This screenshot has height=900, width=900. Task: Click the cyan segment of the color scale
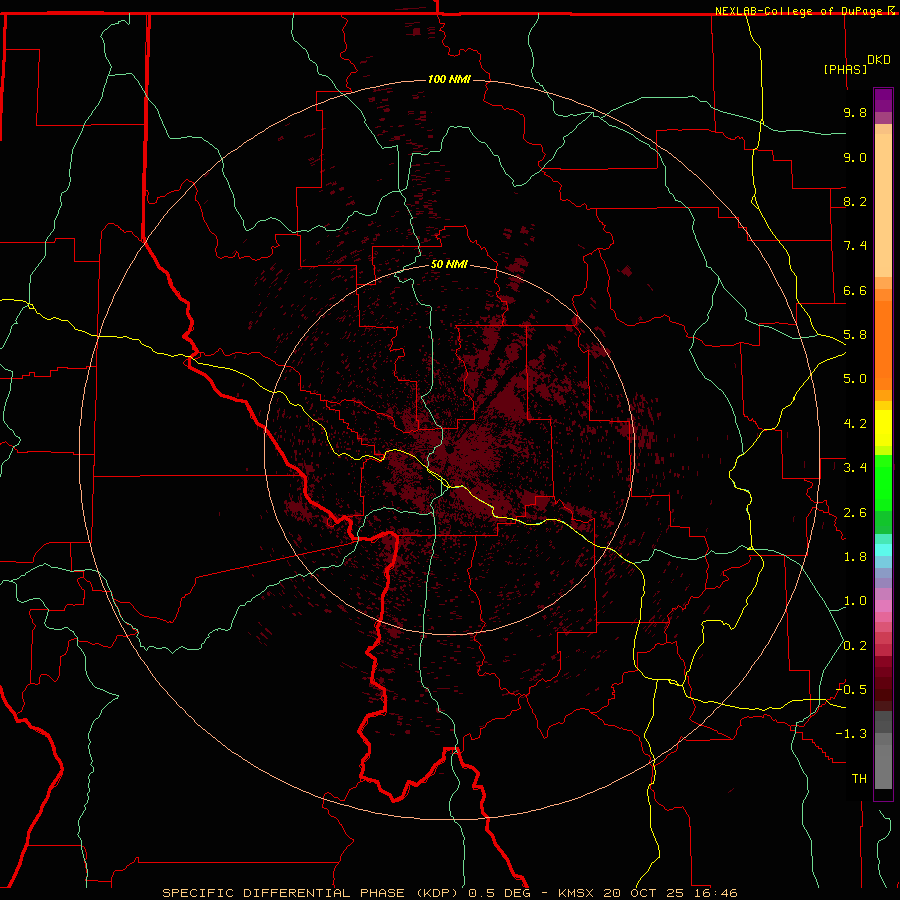click(883, 550)
